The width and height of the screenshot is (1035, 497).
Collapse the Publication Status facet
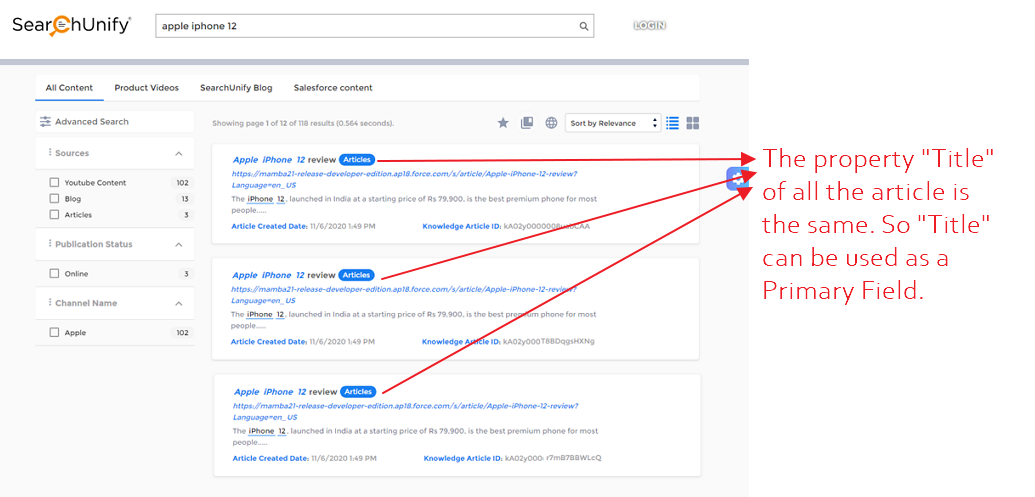tap(179, 244)
